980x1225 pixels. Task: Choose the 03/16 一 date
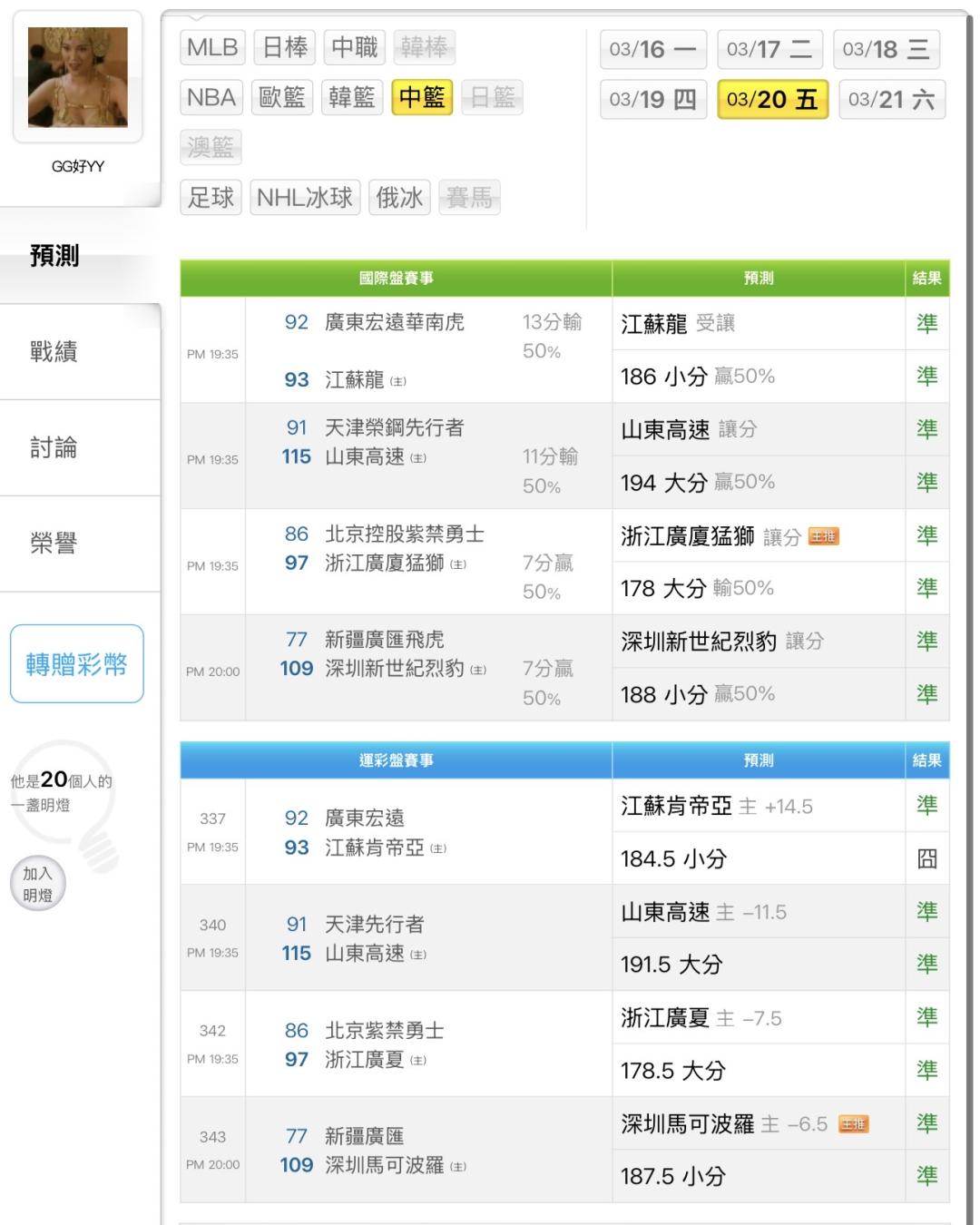coord(652,49)
